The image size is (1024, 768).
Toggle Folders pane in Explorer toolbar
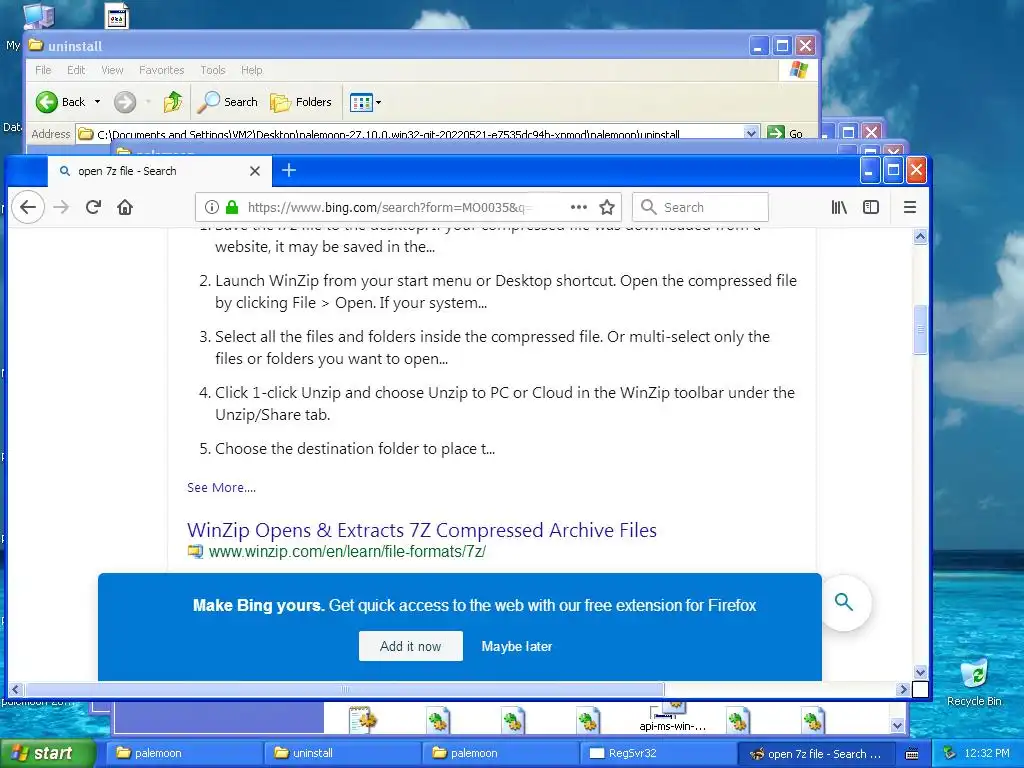tap(301, 102)
